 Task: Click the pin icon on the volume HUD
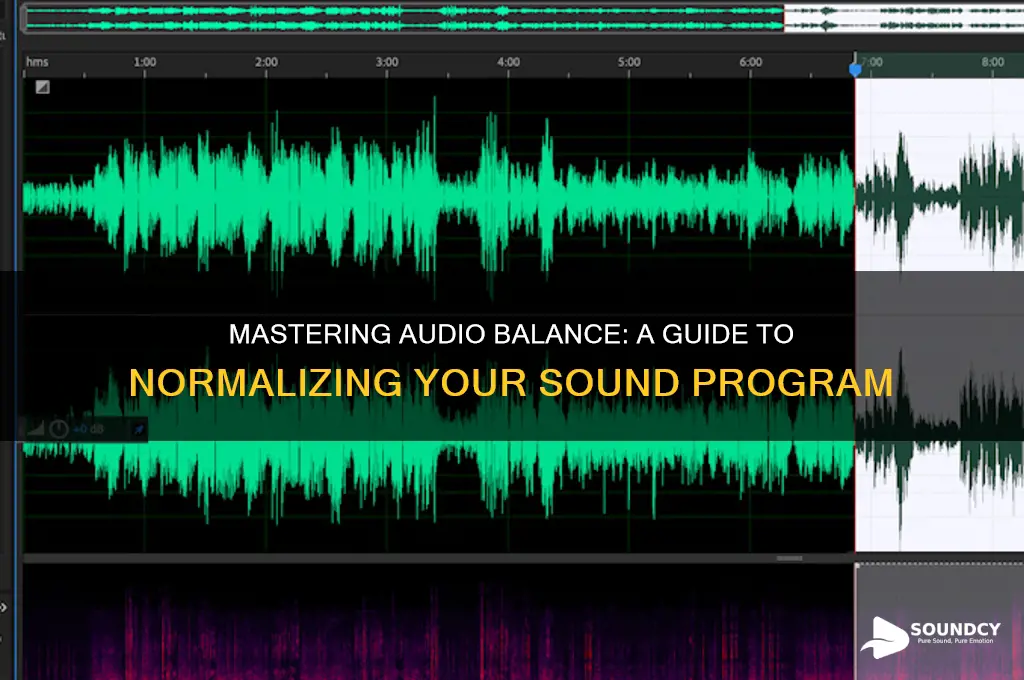coord(138,430)
